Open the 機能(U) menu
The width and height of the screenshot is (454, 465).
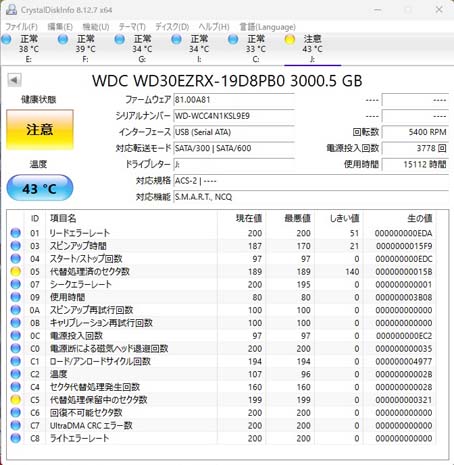96,27
